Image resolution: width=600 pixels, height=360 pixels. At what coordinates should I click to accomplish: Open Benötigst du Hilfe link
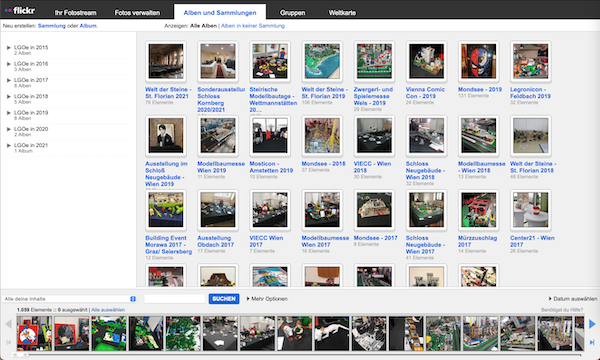(x=562, y=310)
